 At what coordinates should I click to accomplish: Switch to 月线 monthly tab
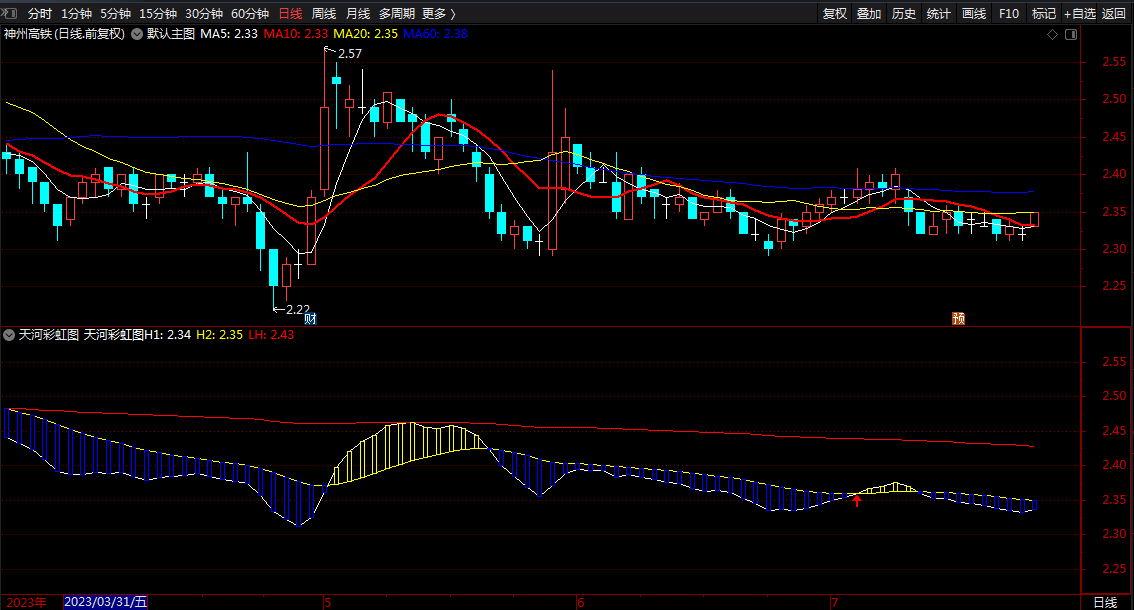click(x=358, y=14)
